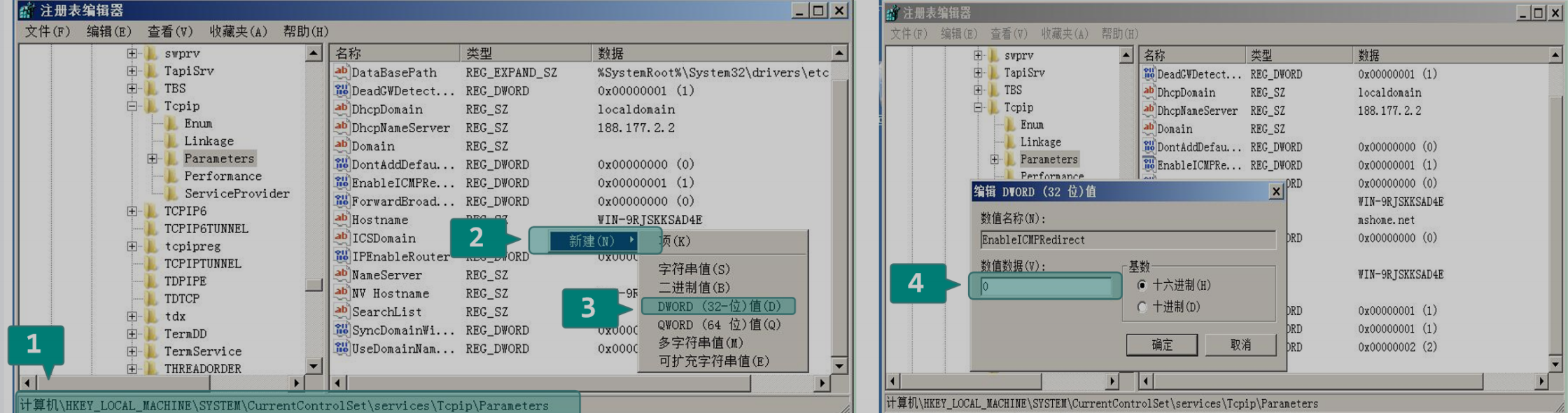The image size is (1568, 413).
Task: Expand the TCPIP6 tree node
Action: (132, 211)
